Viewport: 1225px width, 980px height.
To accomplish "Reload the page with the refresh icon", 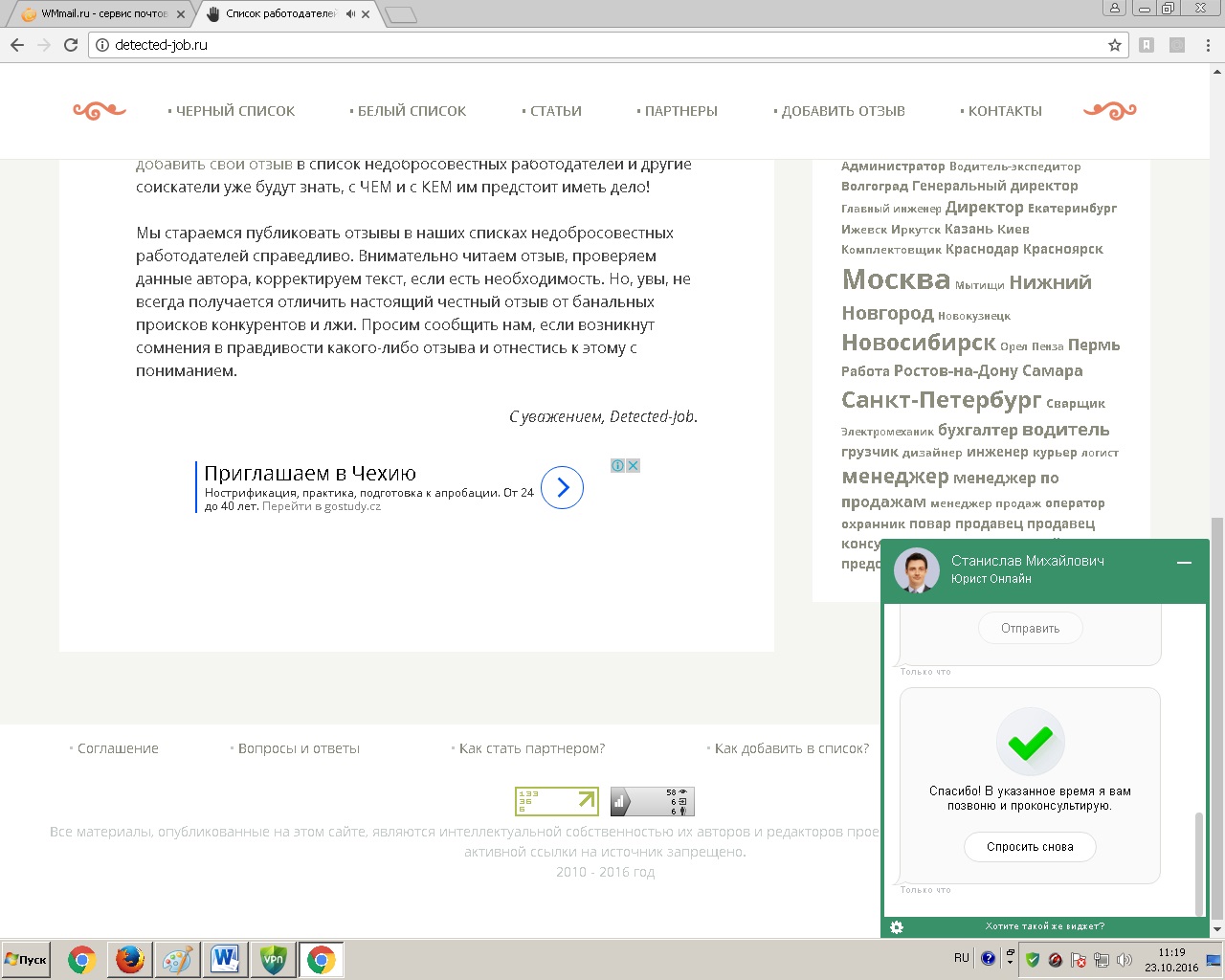I will [70, 45].
